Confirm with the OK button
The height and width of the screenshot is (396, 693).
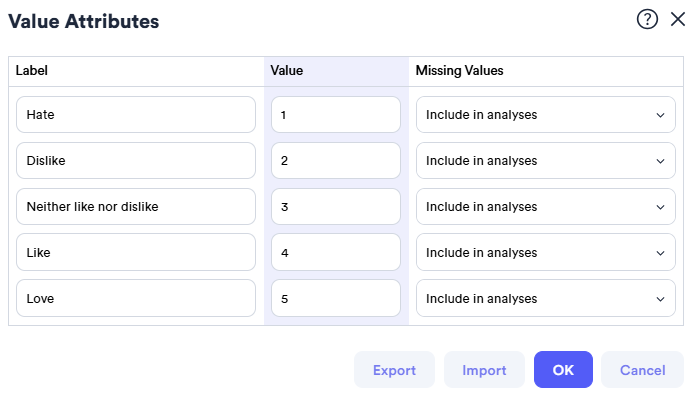(x=563, y=370)
